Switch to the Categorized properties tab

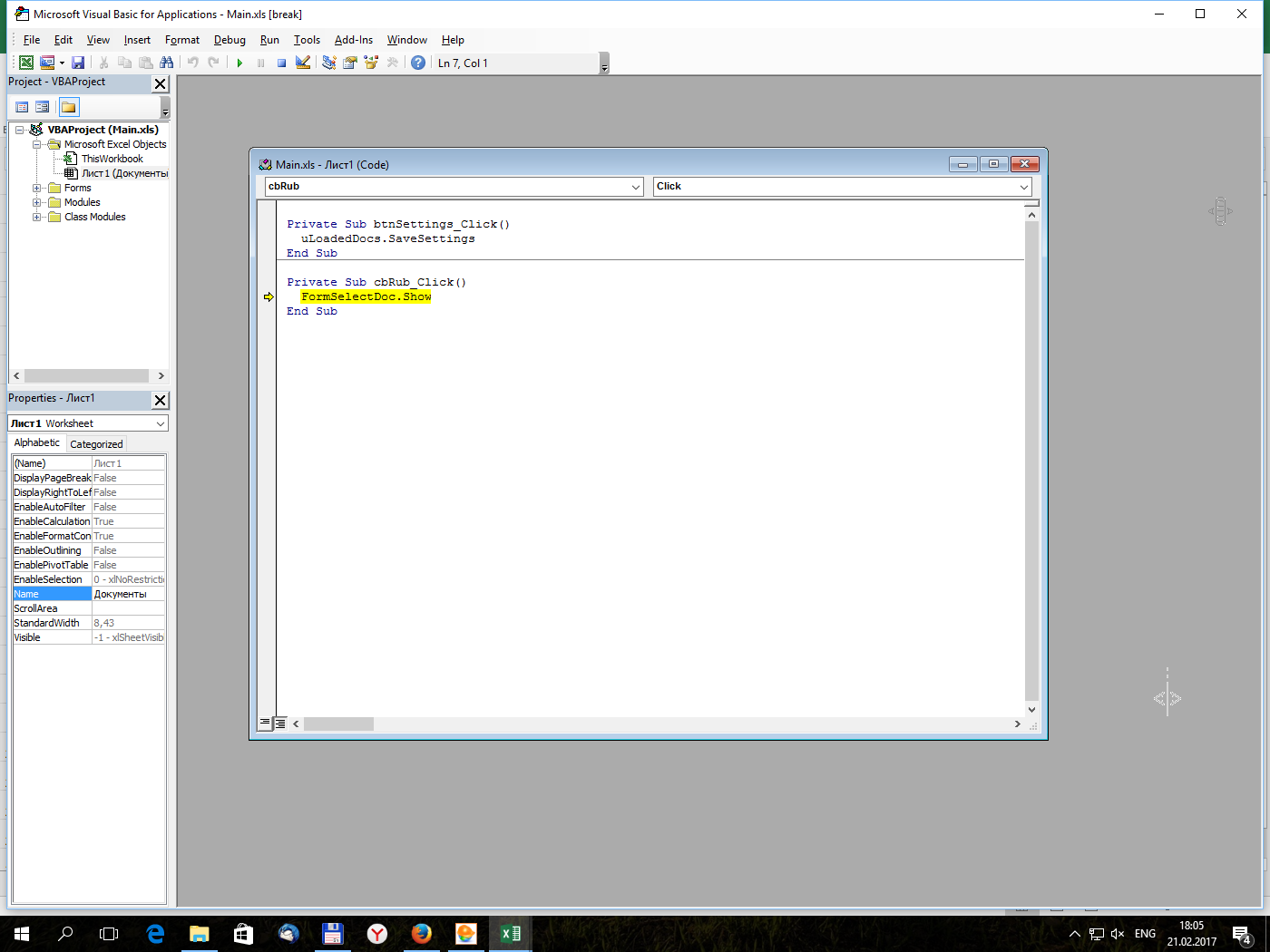click(x=96, y=444)
